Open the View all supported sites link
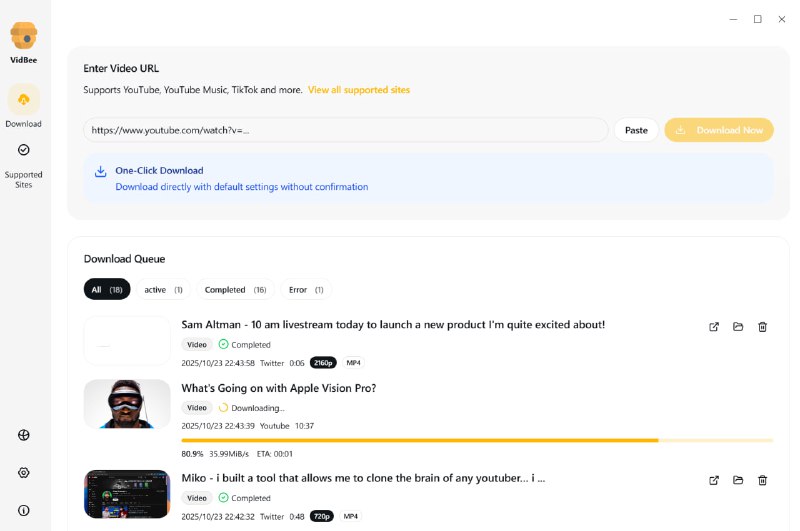Screen dimensions: 800x531 [x=358, y=90]
